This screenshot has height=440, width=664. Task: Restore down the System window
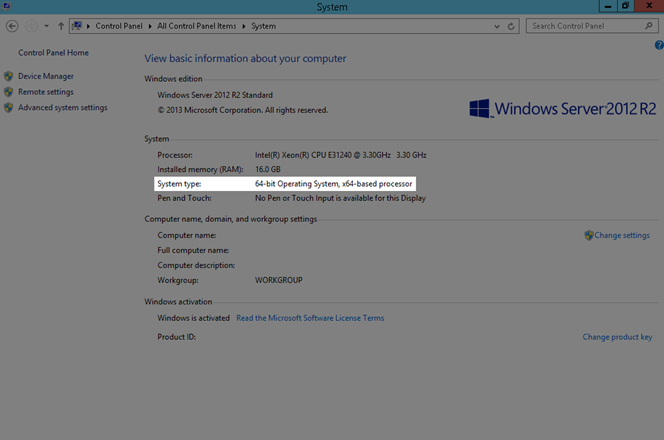(625, 6)
